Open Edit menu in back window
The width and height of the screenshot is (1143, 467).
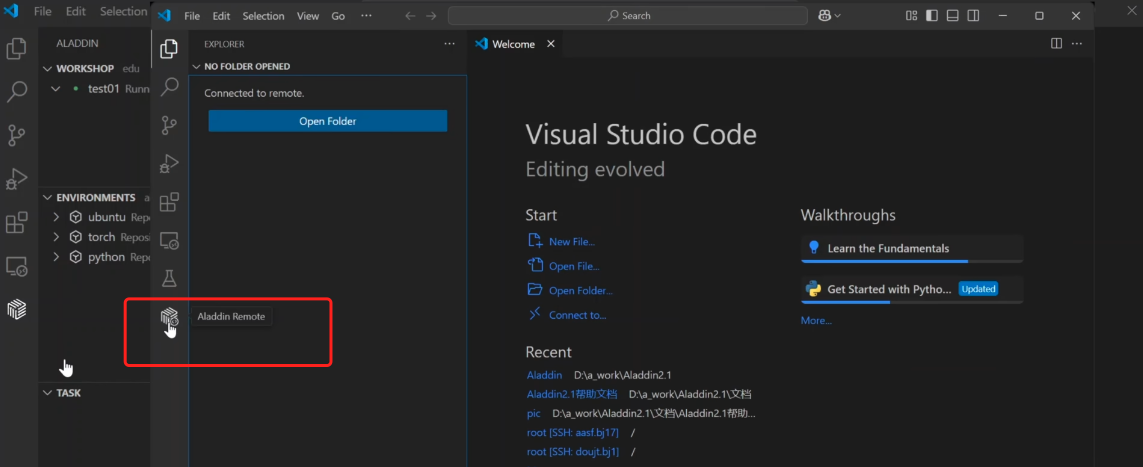coord(76,12)
